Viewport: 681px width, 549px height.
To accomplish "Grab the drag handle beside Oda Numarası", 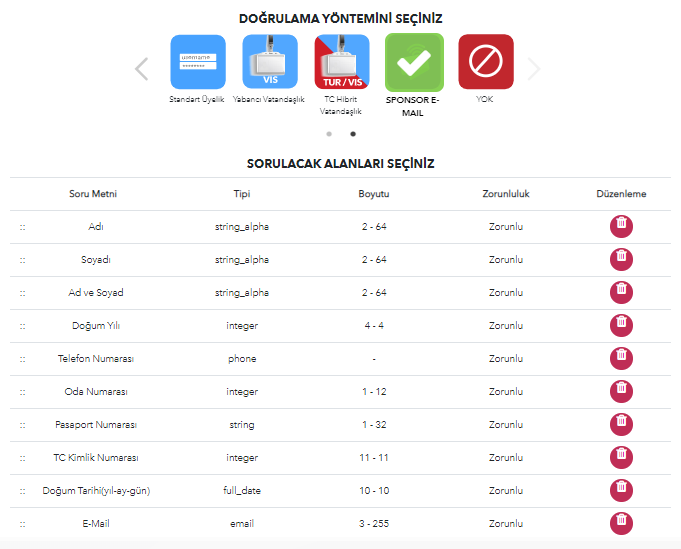I will [x=22, y=392].
